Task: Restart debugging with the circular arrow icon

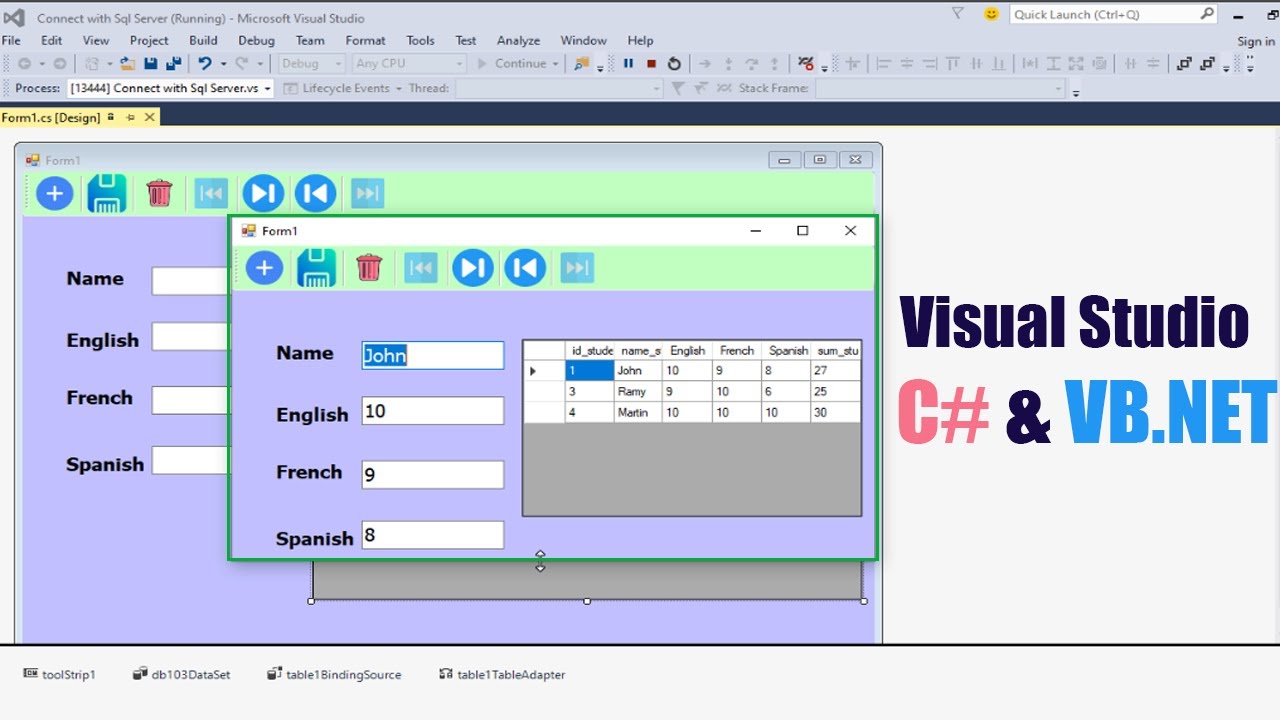Action: (674, 63)
